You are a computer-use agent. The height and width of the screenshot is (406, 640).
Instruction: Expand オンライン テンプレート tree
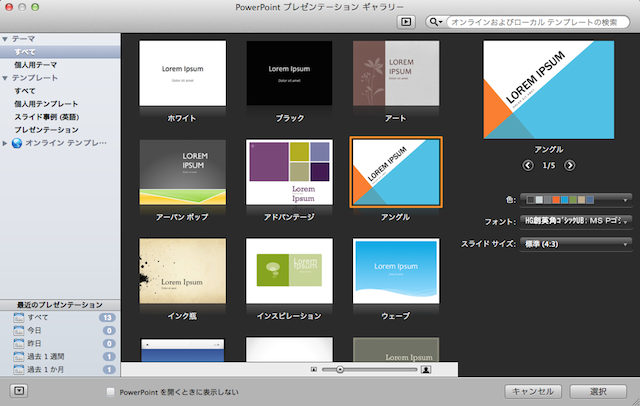[x=5, y=143]
